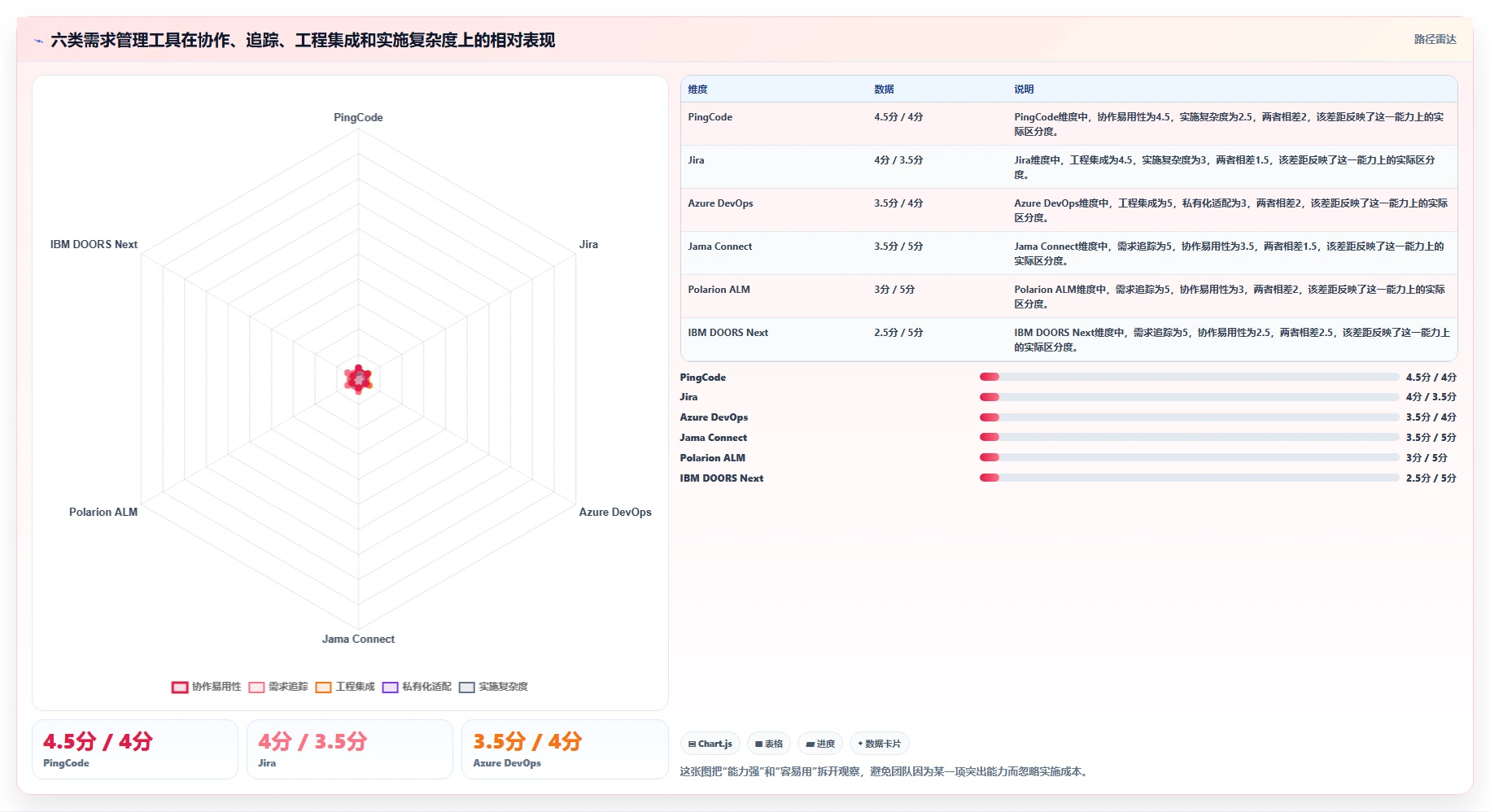Click the Jama Connect progress bar
This screenshot has height=812, width=1490.
click(1189, 438)
